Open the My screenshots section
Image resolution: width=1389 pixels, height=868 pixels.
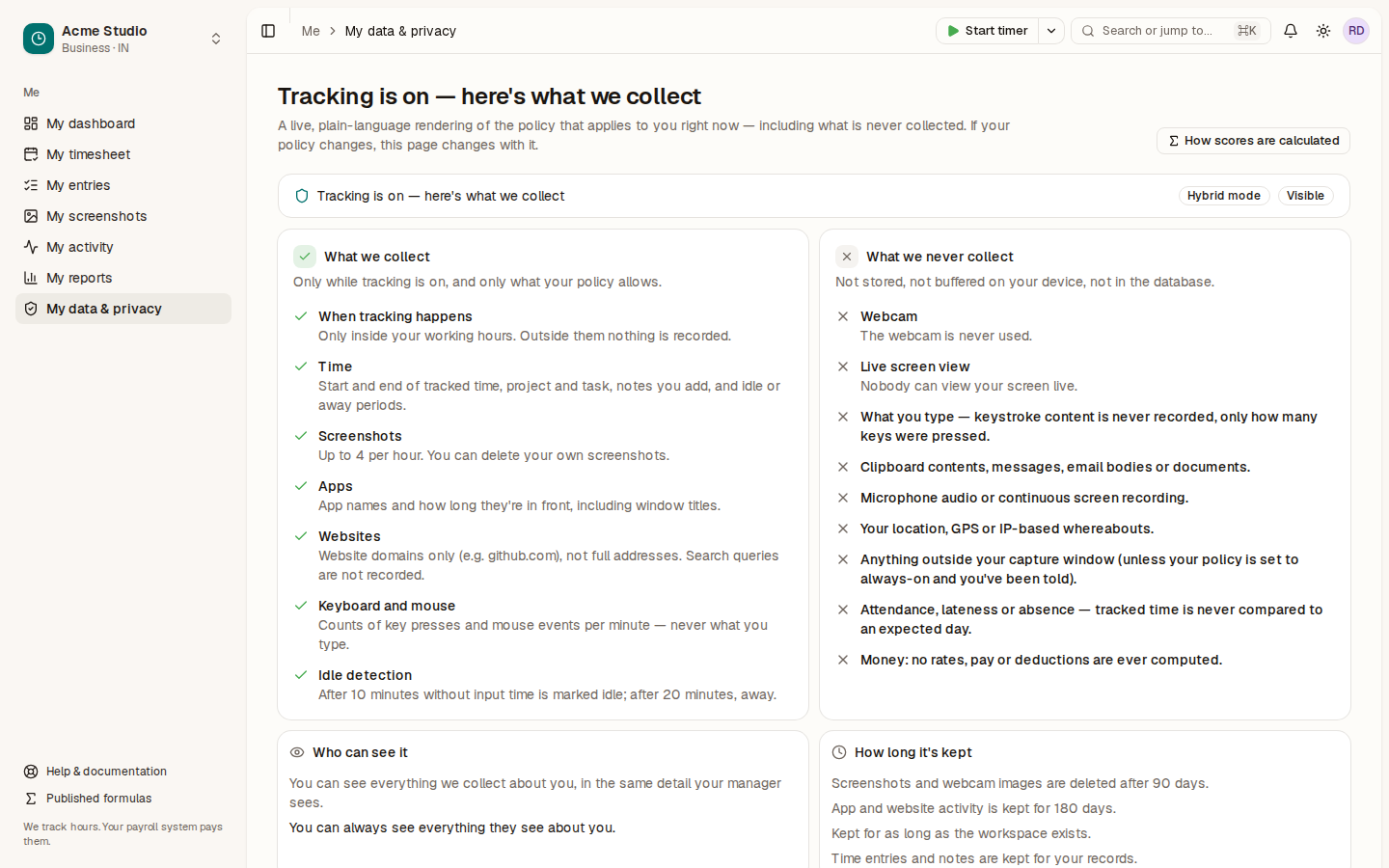point(123,216)
